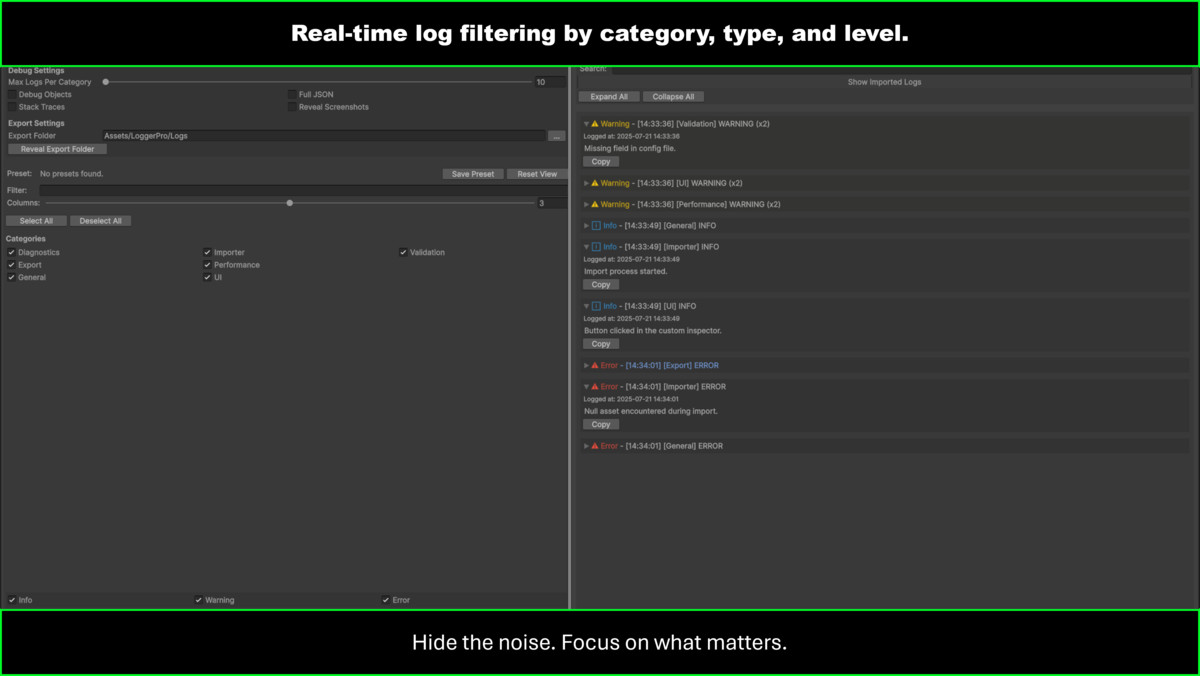Click the '[14:34:01] [Export] ERROR' header text
1200x676 pixels.
(672, 365)
